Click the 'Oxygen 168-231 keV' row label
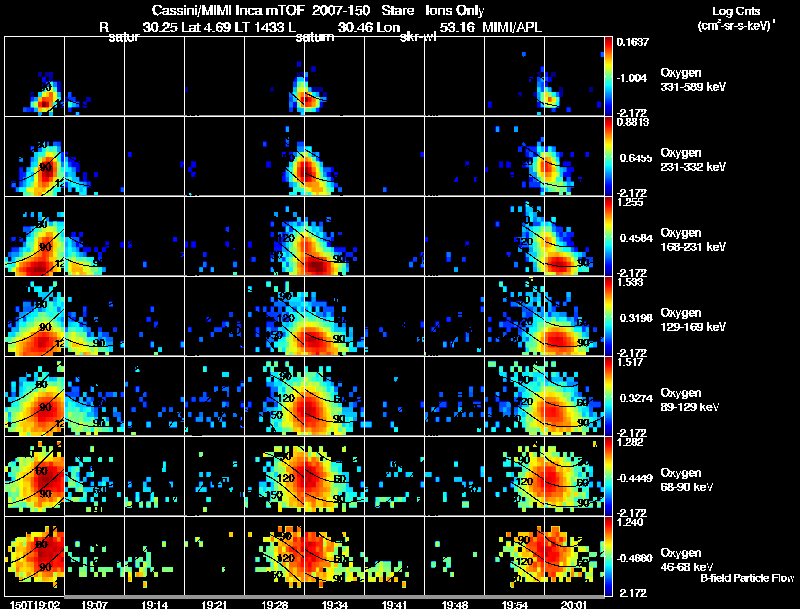Viewport: 800px width, 609px height. pyautogui.click(x=693, y=240)
